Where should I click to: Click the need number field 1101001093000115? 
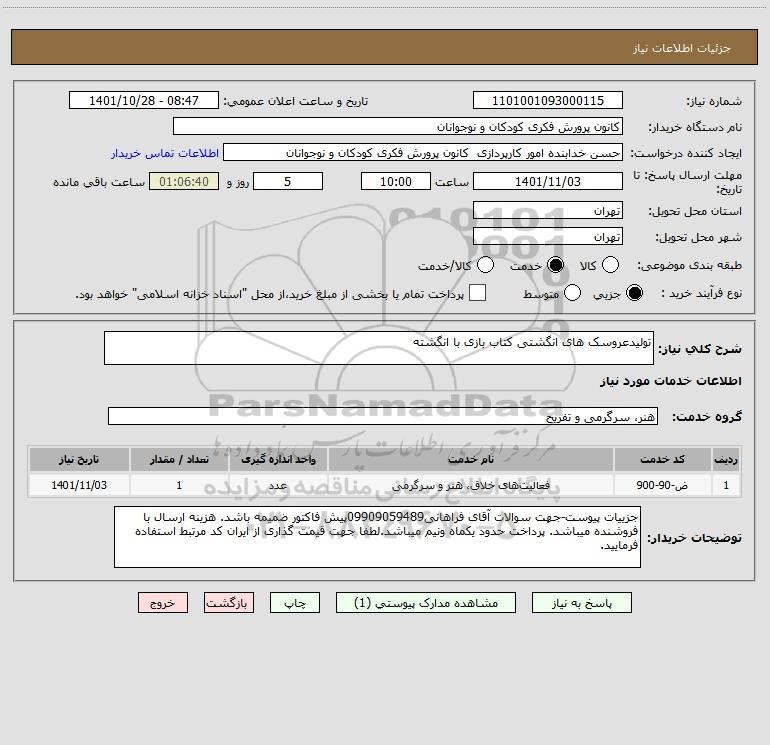click(x=548, y=100)
